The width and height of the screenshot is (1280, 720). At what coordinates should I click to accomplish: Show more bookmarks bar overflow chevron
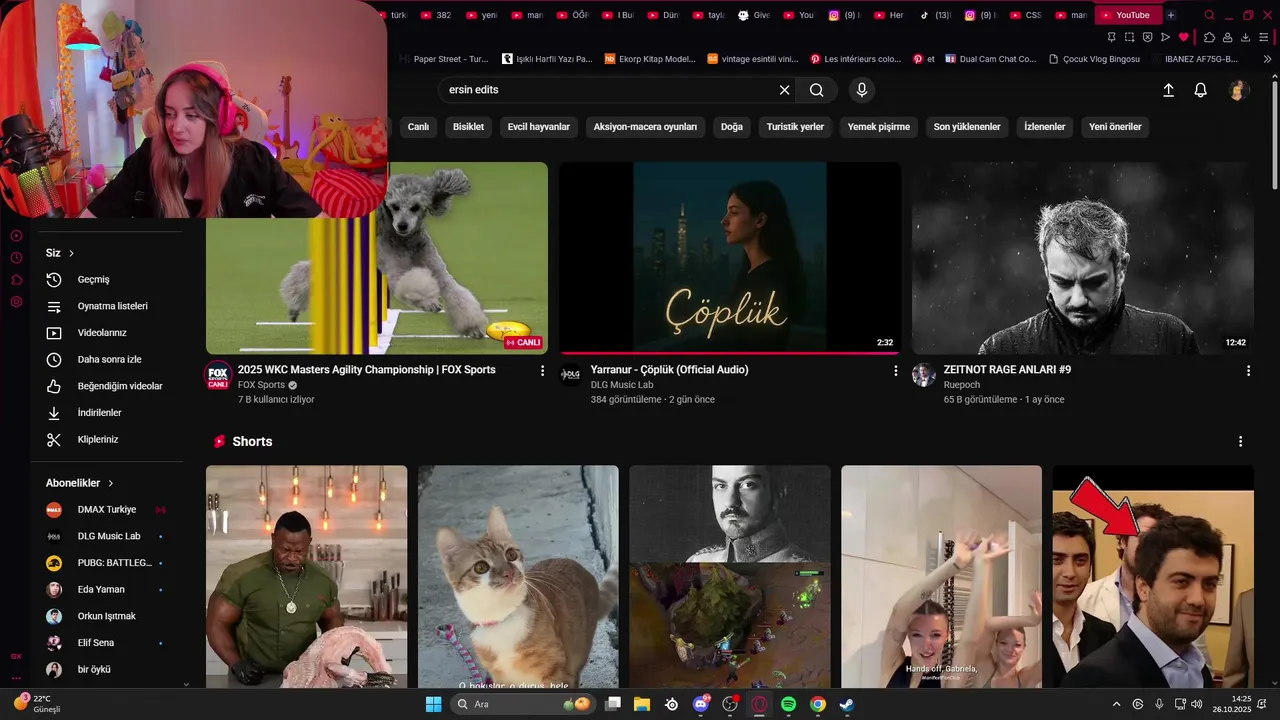[1268, 59]
